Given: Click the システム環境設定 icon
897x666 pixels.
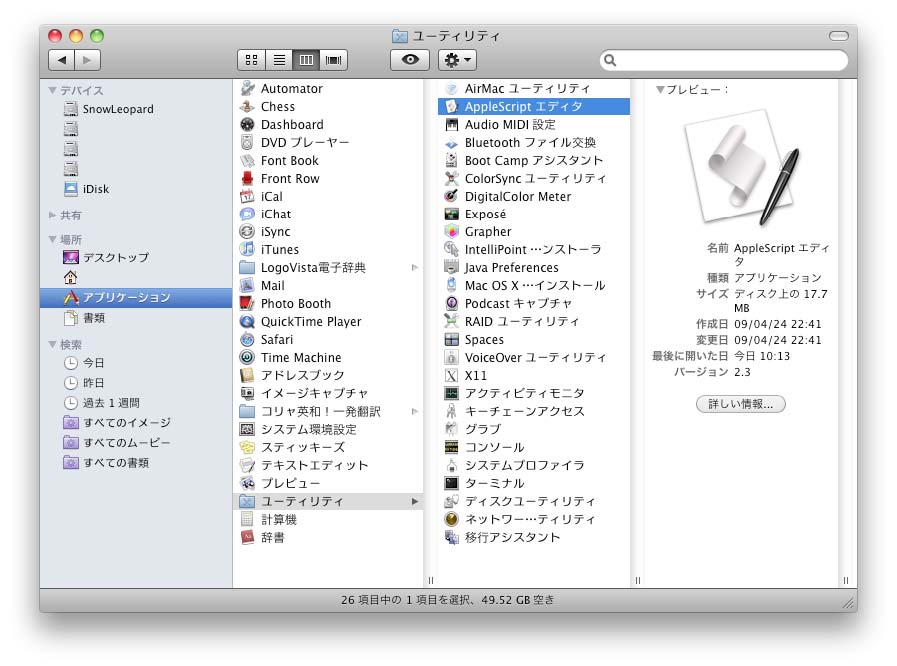Looking at the screenshot, I should [x=247, y=429].
